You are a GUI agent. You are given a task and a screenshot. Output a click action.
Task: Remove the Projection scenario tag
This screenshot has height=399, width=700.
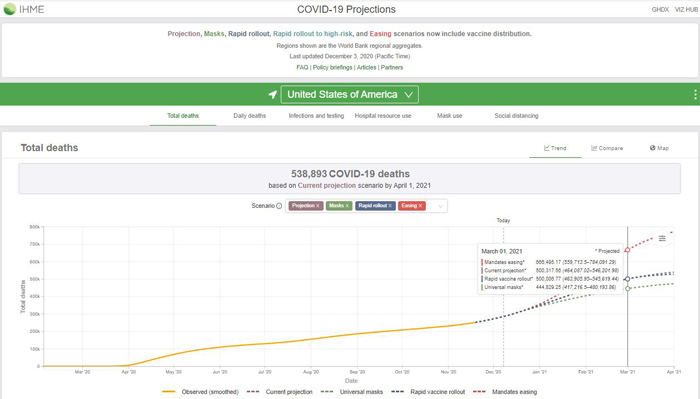(x=318, y=206)
